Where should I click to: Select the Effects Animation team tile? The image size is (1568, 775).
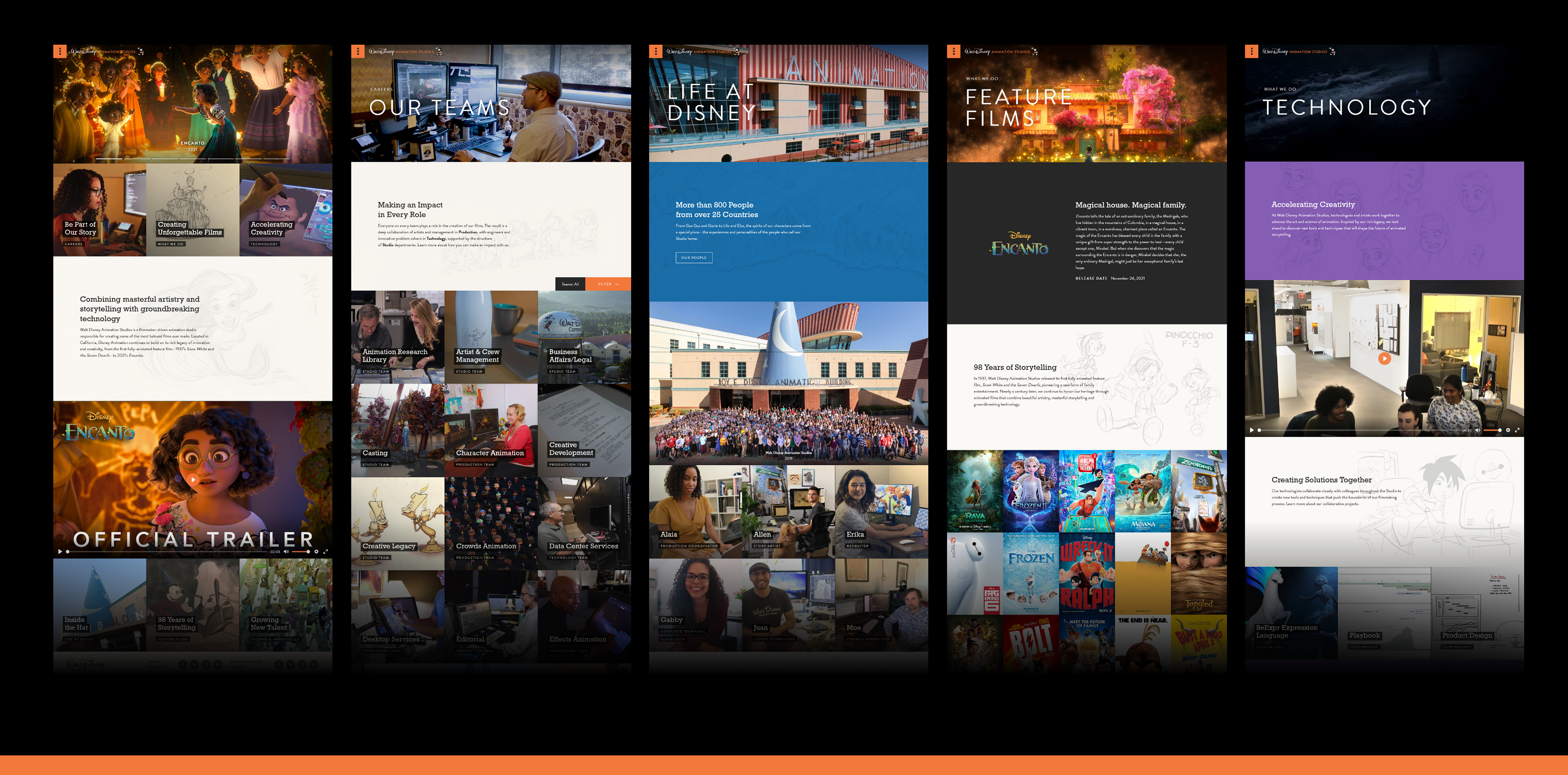[x=584, y=617]
